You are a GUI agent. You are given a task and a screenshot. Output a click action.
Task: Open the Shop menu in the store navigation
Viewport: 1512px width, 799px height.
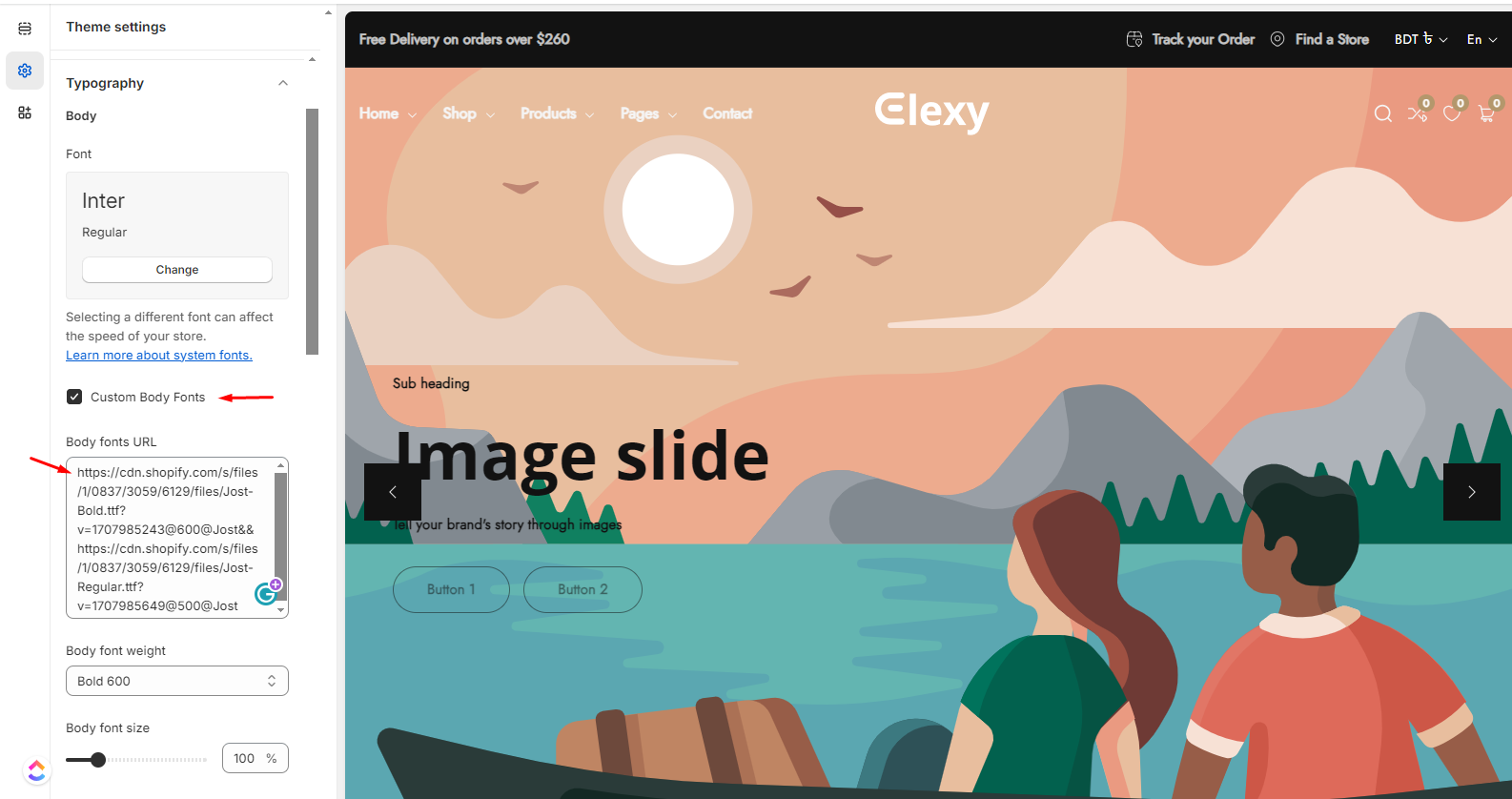coord(468,113)
